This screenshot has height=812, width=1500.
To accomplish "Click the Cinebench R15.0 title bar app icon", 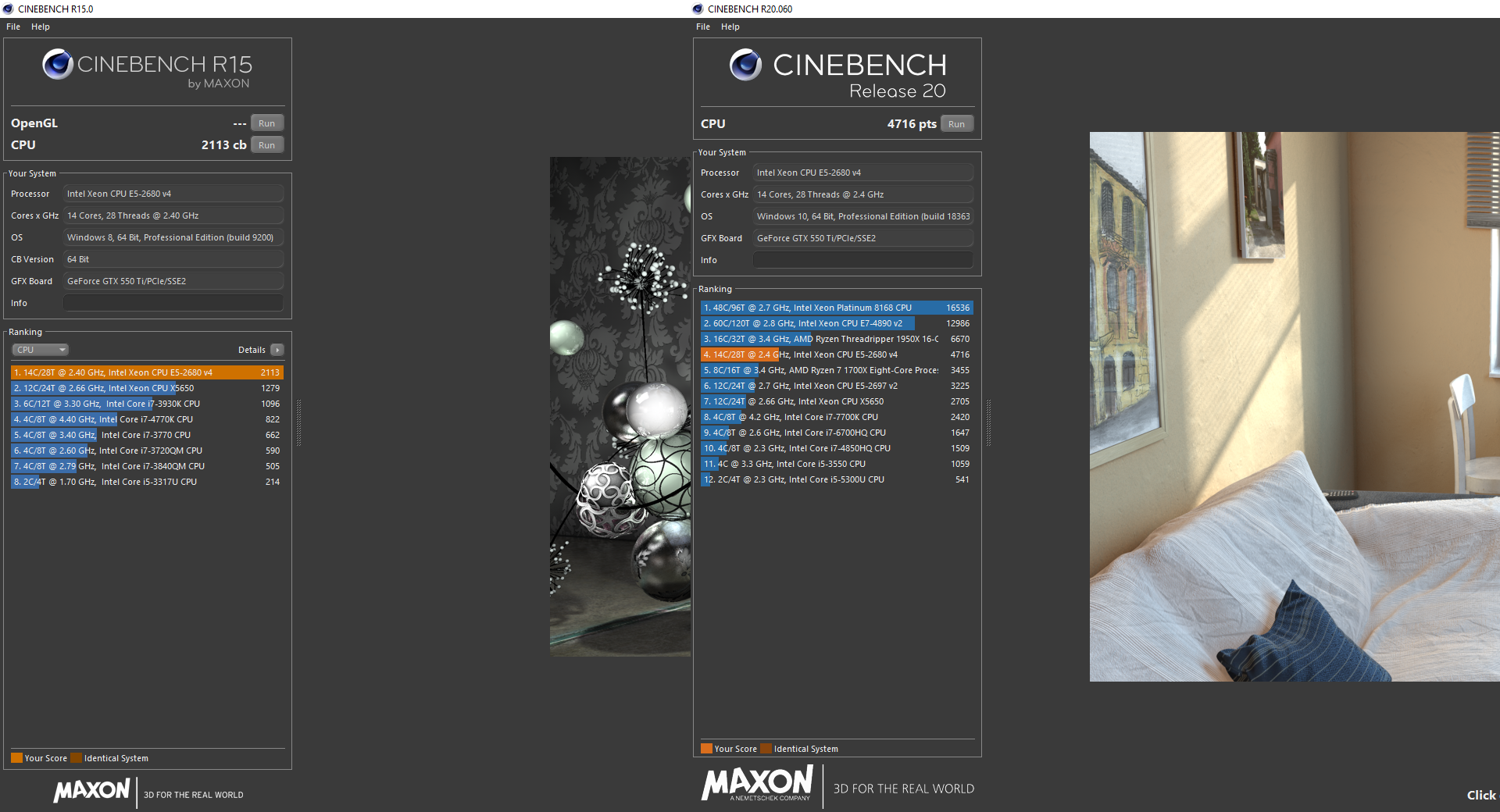I will click(x=8, y=9).
